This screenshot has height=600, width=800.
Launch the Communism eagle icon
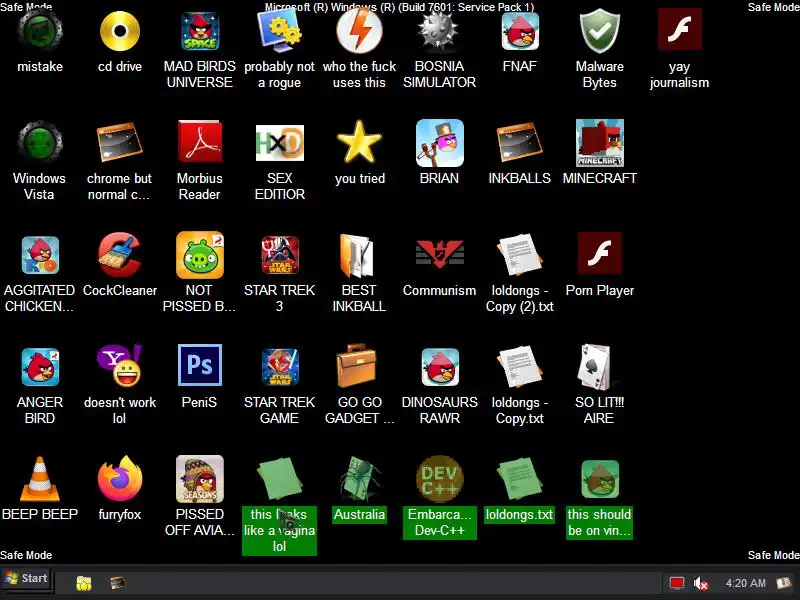[440, 254]
